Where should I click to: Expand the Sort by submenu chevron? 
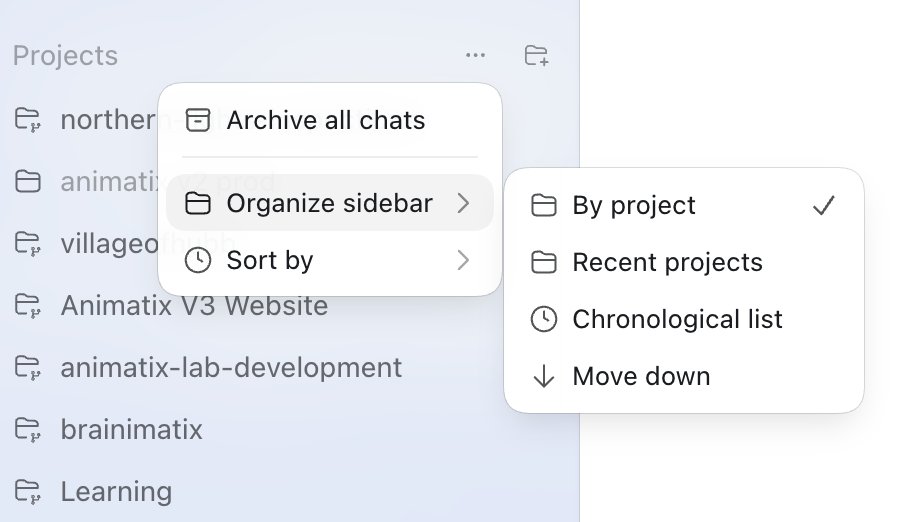[x=463, y=260]
